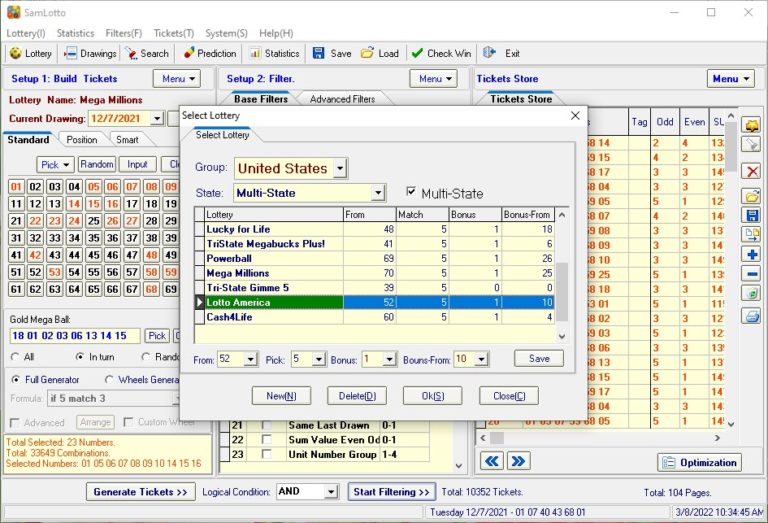Click the Drawings toolbar icon
The height and width of the screenshot is (523, 768).
pyautogui.click(x=91, y=53)
